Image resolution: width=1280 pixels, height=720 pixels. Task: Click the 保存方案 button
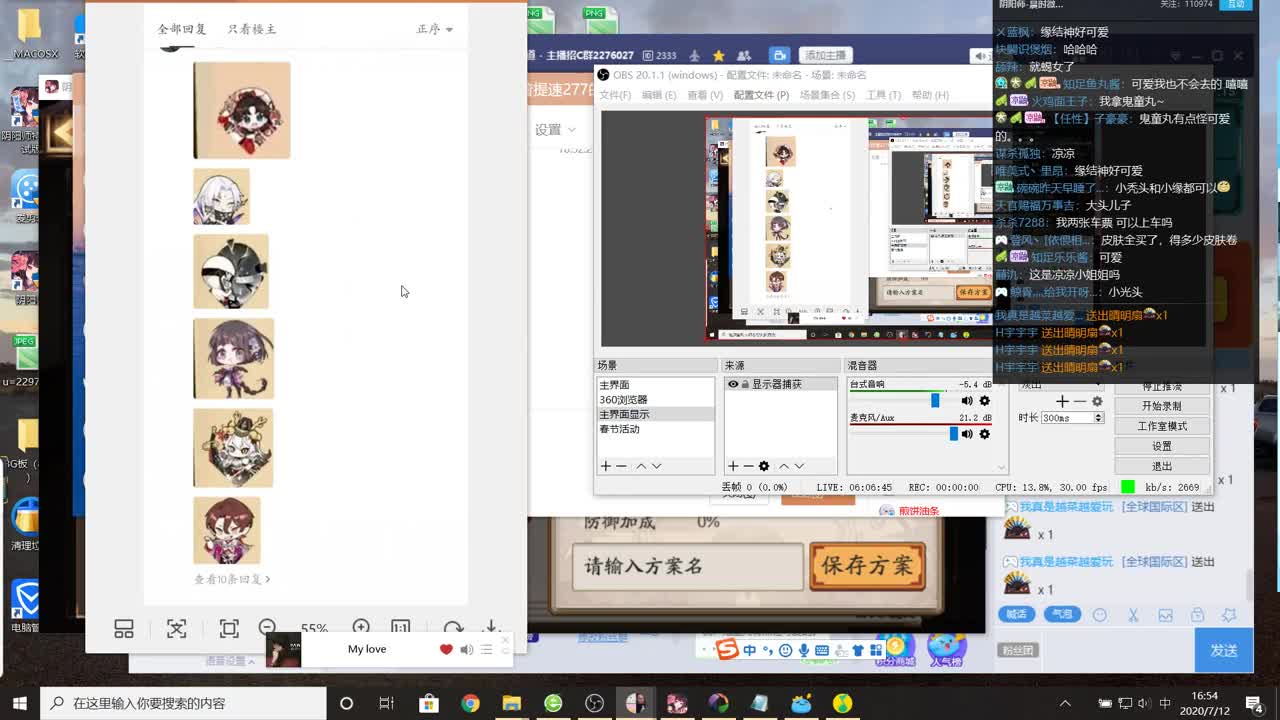(x=868, y=566)
